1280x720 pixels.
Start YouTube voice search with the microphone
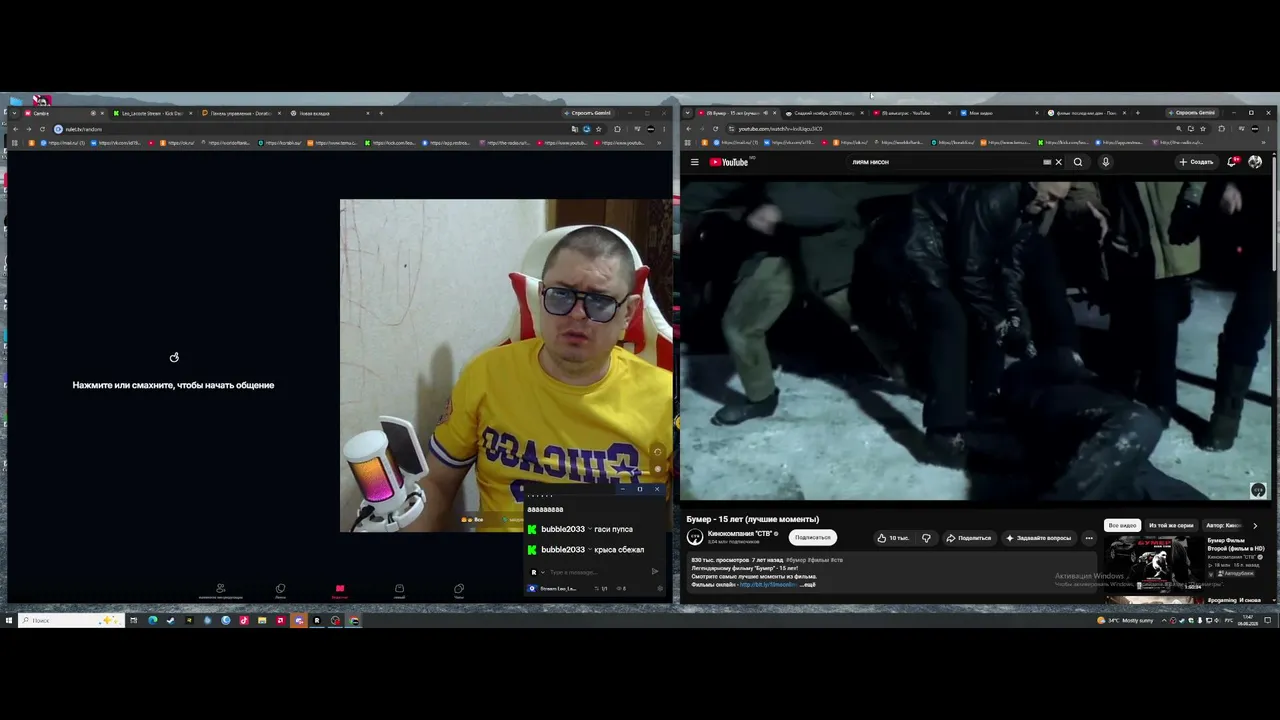[x=1105, y=162]
